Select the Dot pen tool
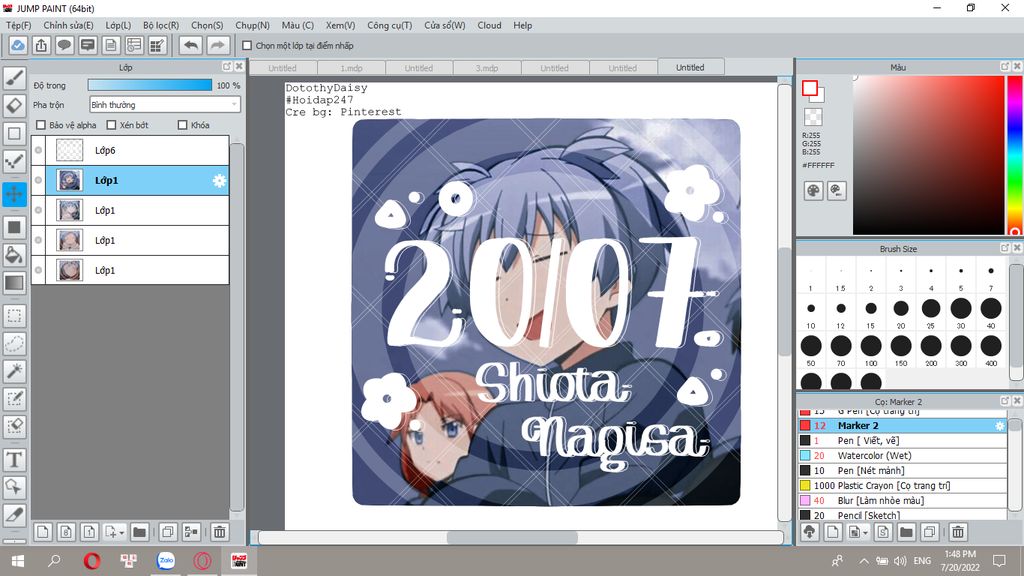 14,161
